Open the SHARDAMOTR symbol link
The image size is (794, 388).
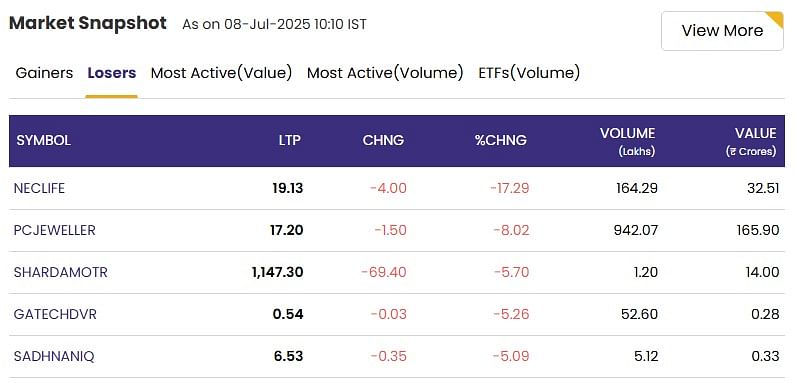pyautogui.click(x=61, y=273)
